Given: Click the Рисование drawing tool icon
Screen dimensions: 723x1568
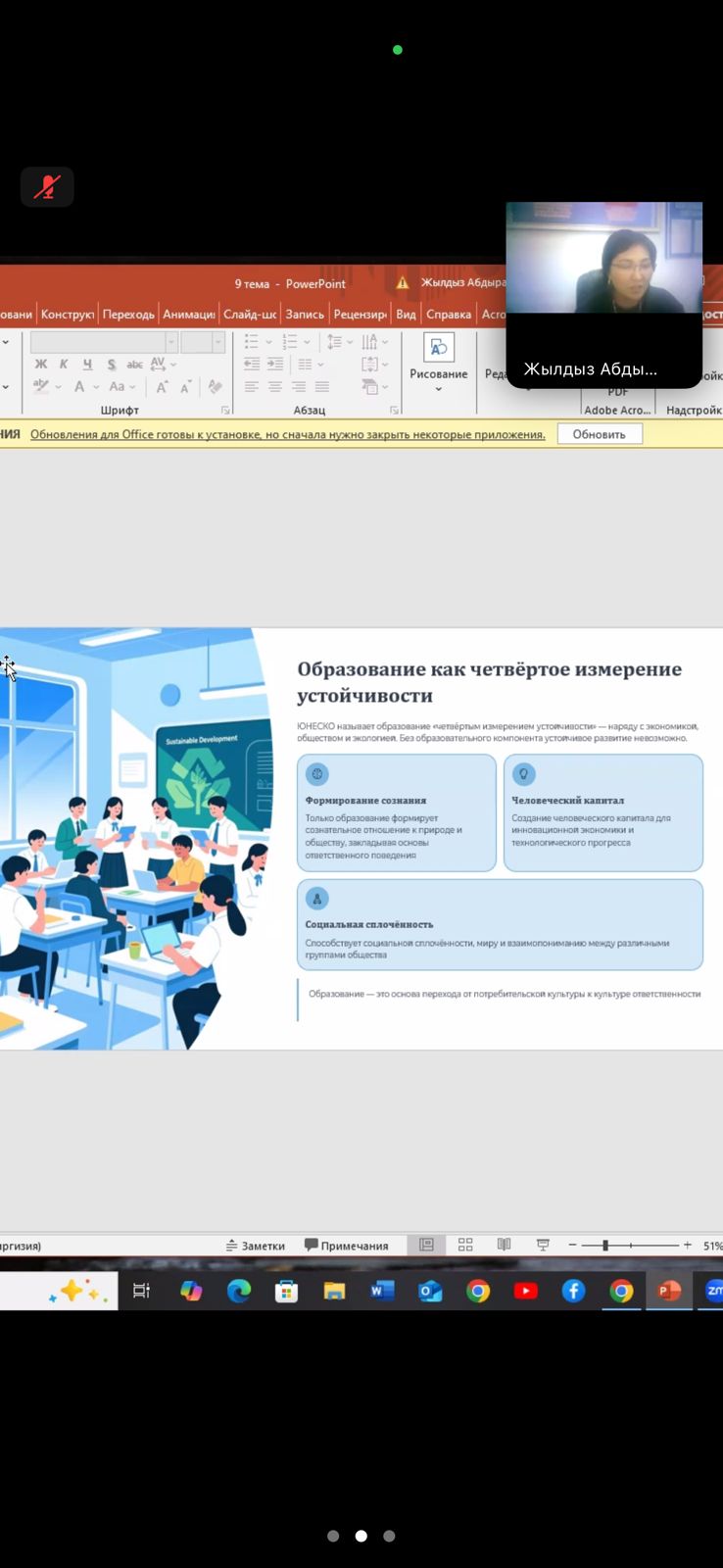Looking at the screenshot, I should [x=438, y=348].
